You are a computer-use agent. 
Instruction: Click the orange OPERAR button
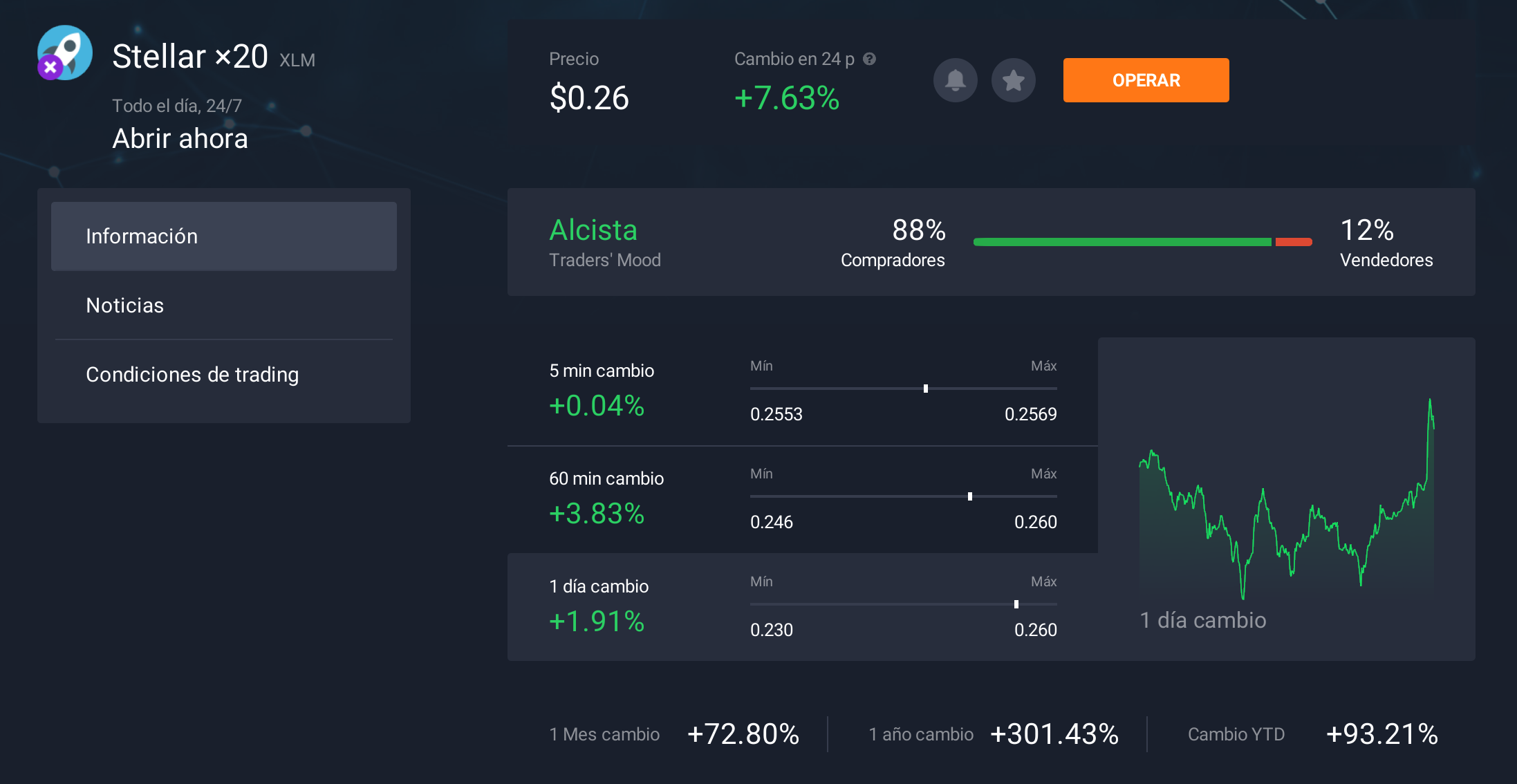coord(1146,80)
